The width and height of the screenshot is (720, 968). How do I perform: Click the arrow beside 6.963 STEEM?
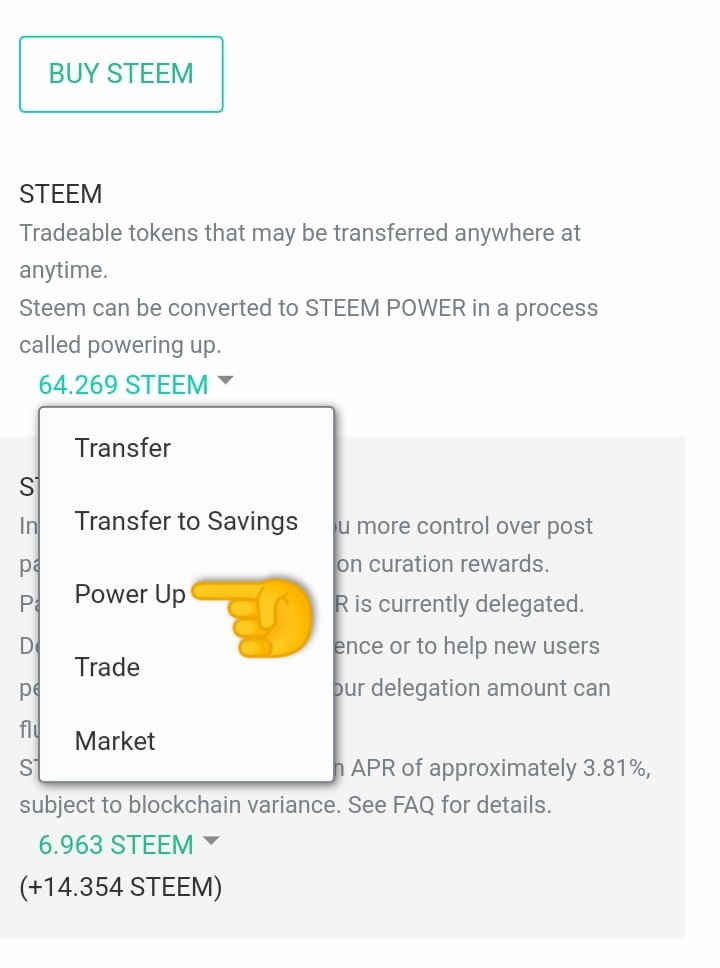pyautogui.click(x=210, y=842)
